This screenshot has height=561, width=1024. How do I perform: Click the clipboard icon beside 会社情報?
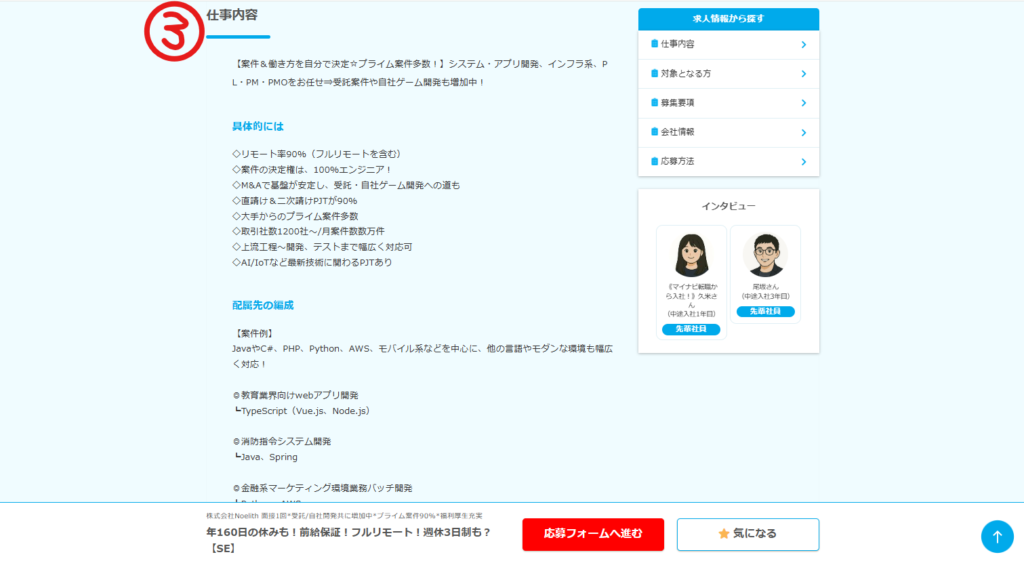click(x=654, y=131)
